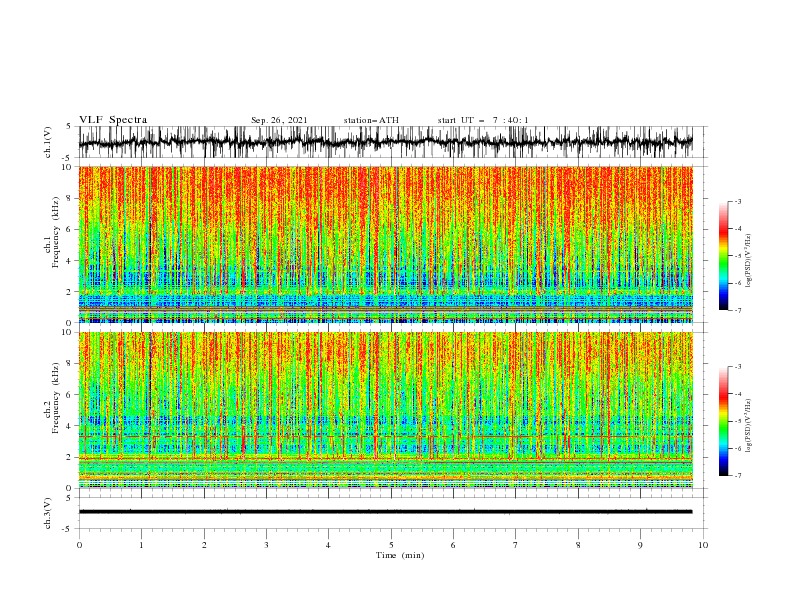The width and height of the screenshot is (792, 612).
Task: Click the "-3" label on ch.2 colorbar
Action: click(737, 367)
